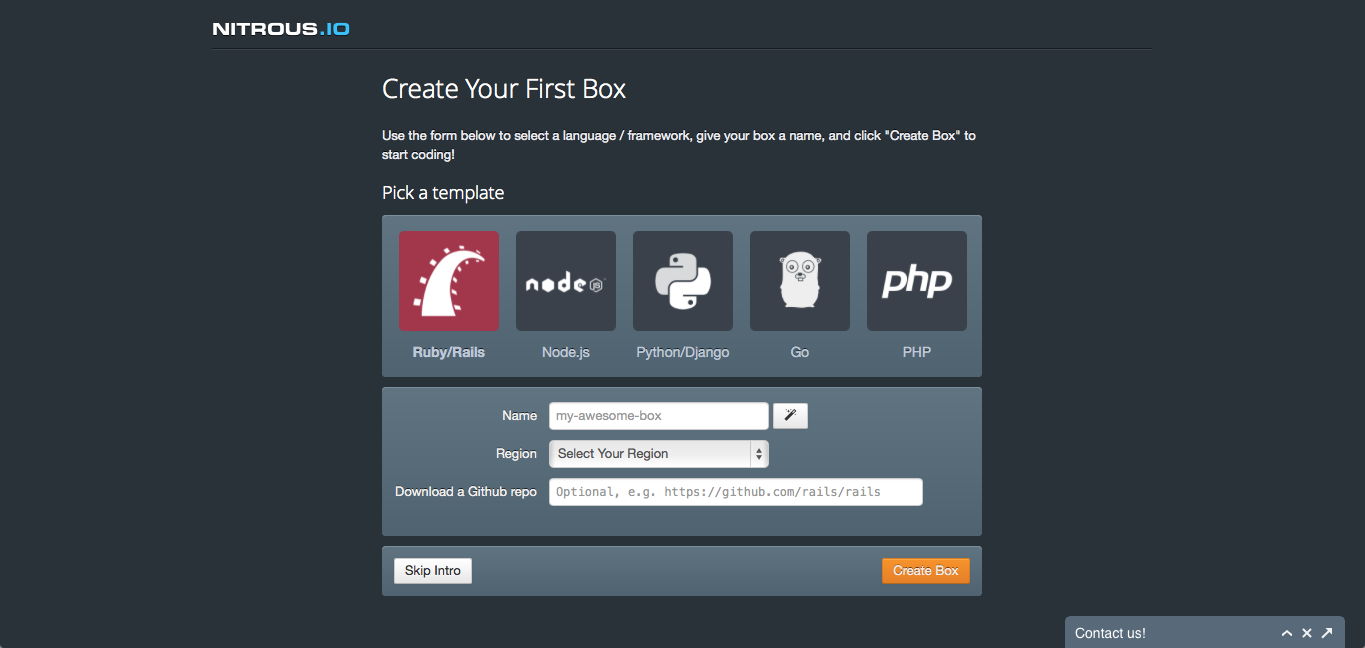This screenshot has height=648, width=1365.
Task: Click the Github repo URL field
Action: pyautogui.click(x=735, y=491)
